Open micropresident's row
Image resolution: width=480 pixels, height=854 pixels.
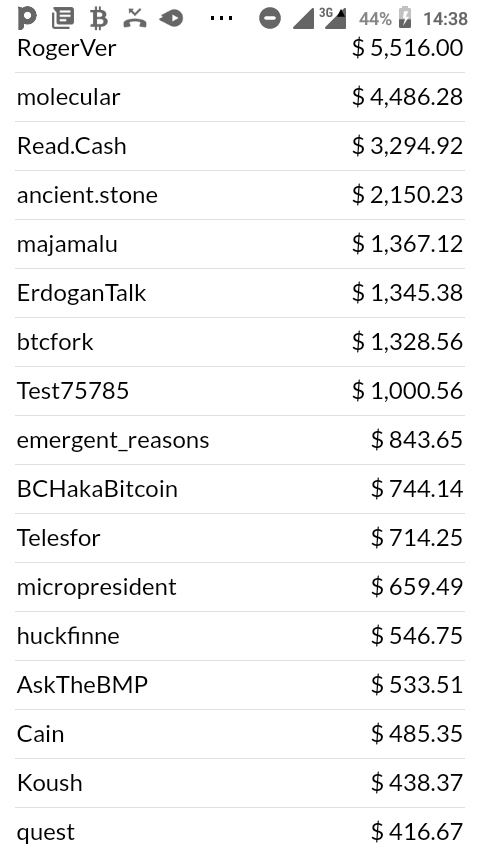tap(240, 587)
